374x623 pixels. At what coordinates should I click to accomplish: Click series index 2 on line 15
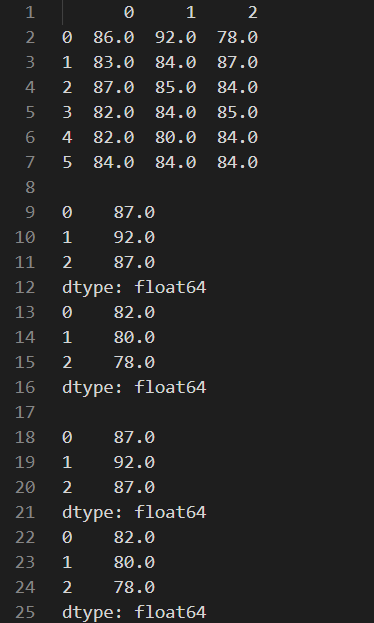tap(67, 362)
